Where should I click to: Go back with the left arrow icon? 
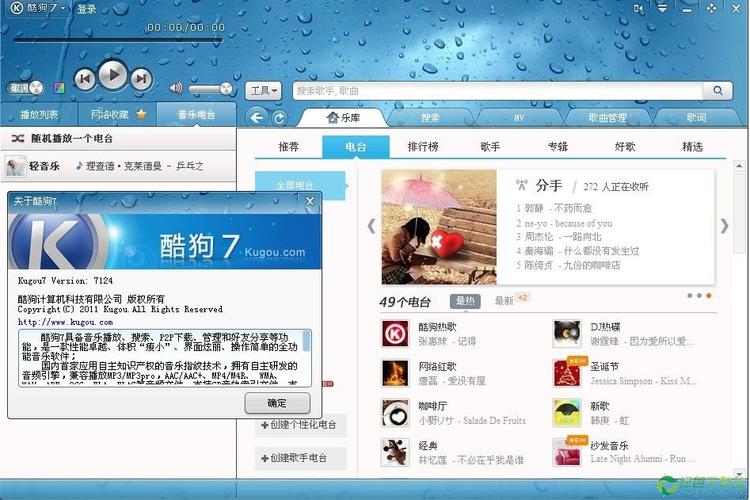pyautogui.click(x=257, y=118)
